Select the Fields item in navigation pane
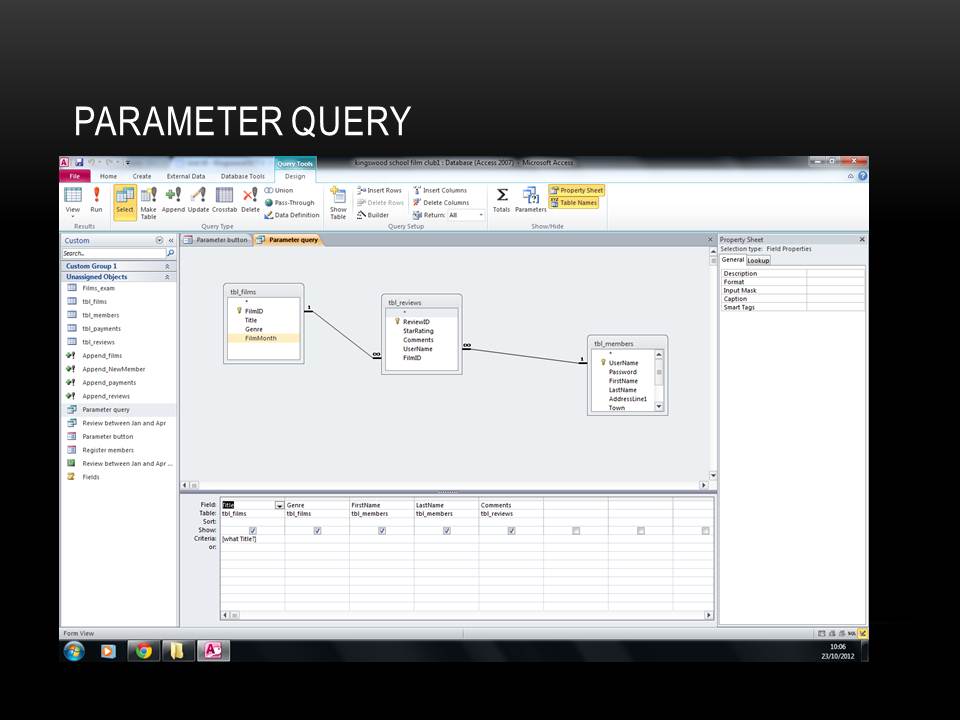The image size is (960, 720). coord(91,477)
